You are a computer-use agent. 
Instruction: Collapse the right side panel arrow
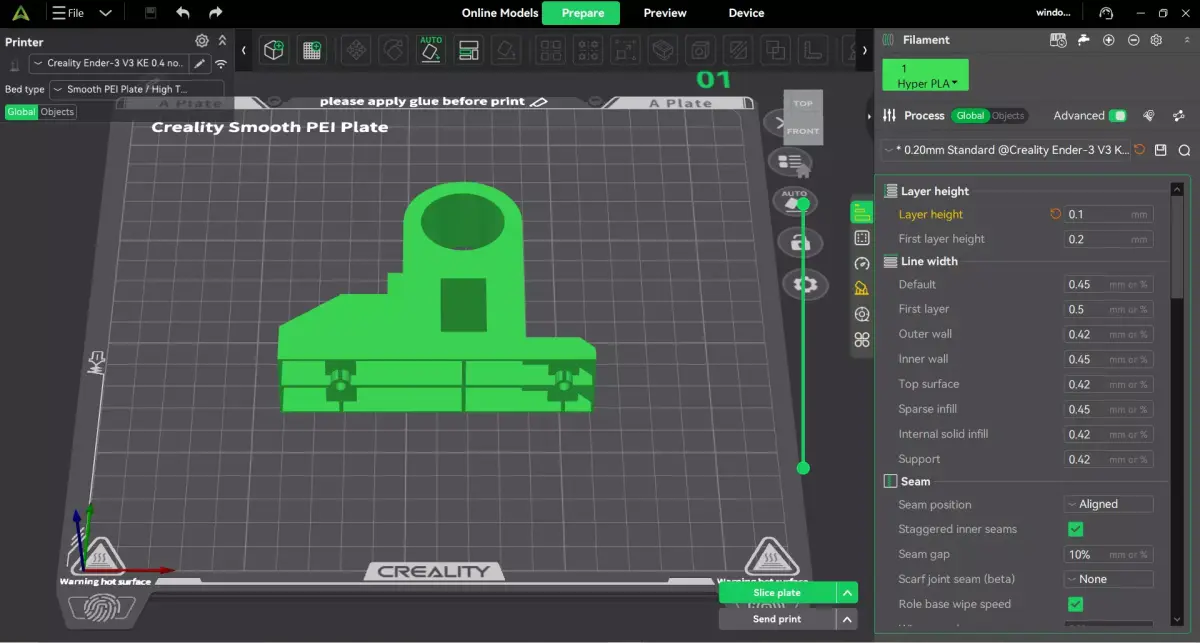click(868, 116)
